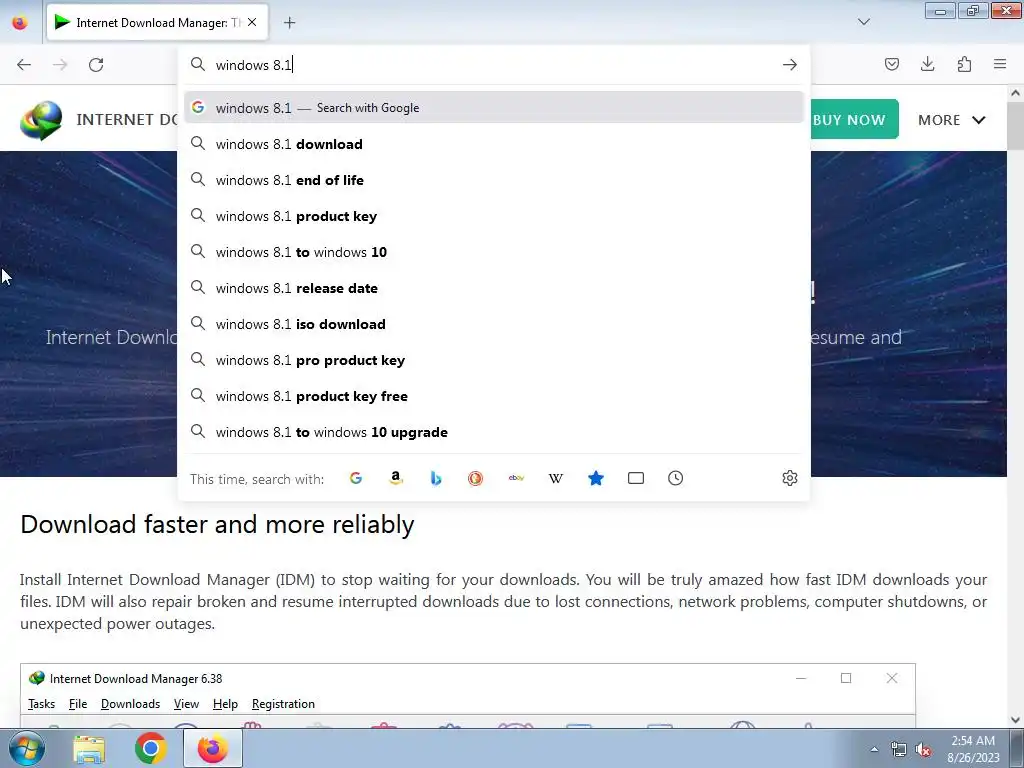Reload the current page

pyautogui.click(x=96, y=65)
